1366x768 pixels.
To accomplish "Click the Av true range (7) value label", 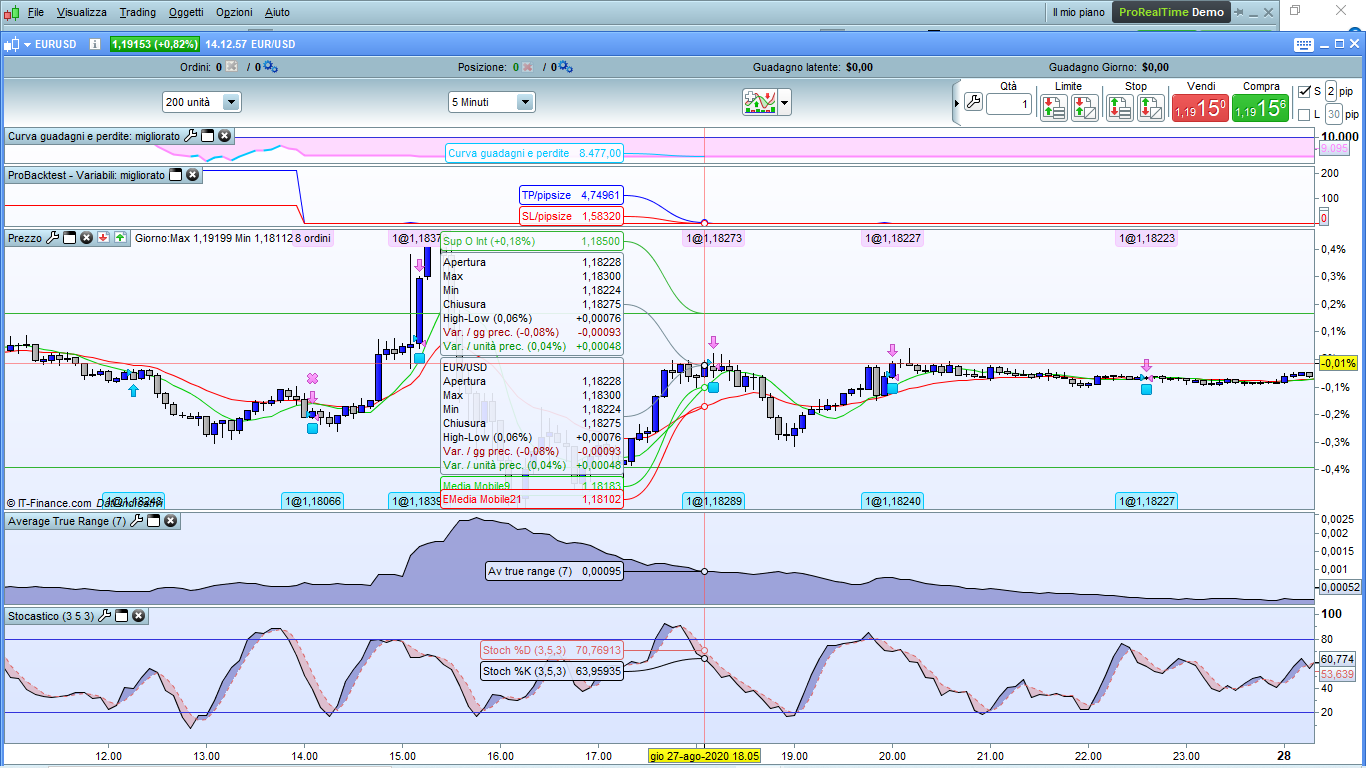I will (554, 571).
